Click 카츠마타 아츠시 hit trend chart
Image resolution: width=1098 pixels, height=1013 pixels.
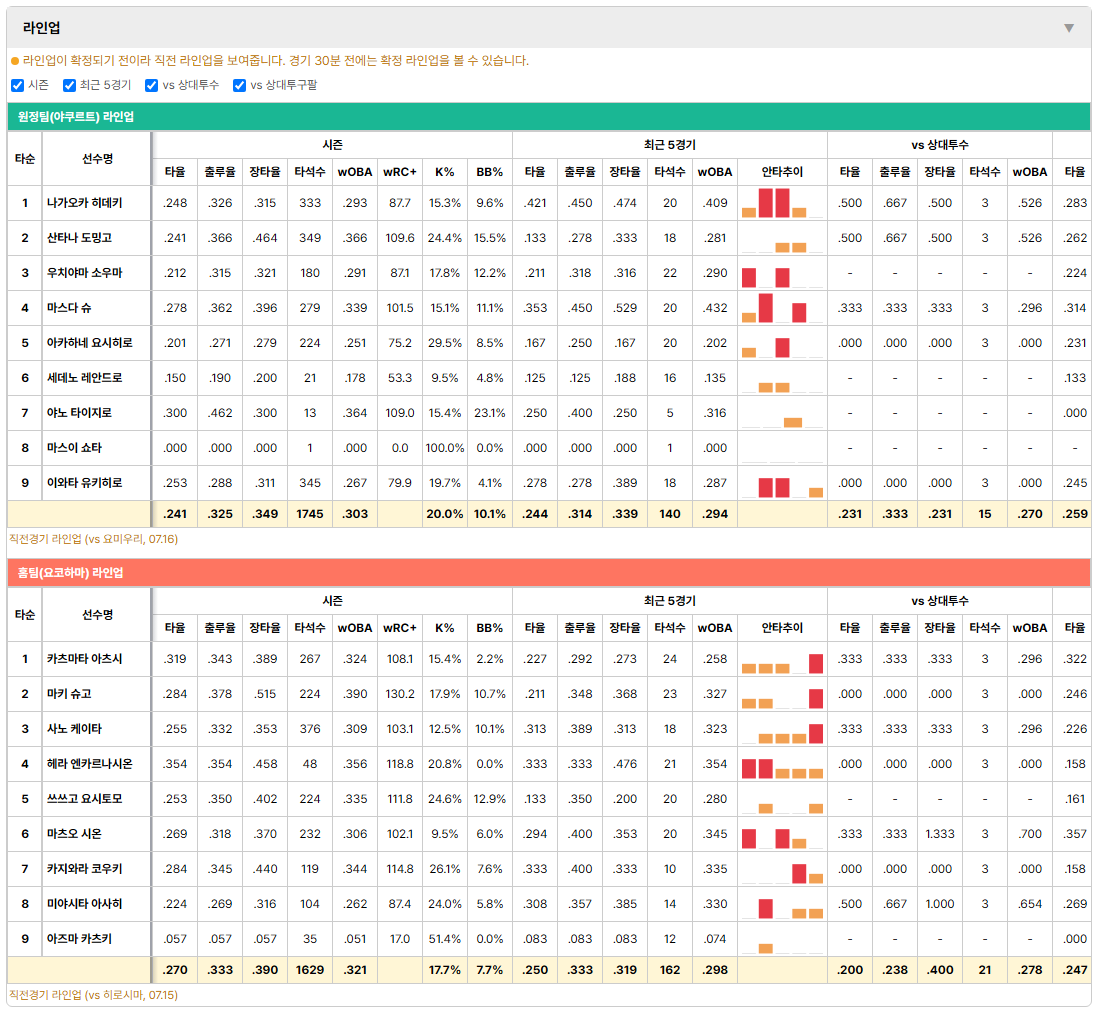(x=782, y=659)
